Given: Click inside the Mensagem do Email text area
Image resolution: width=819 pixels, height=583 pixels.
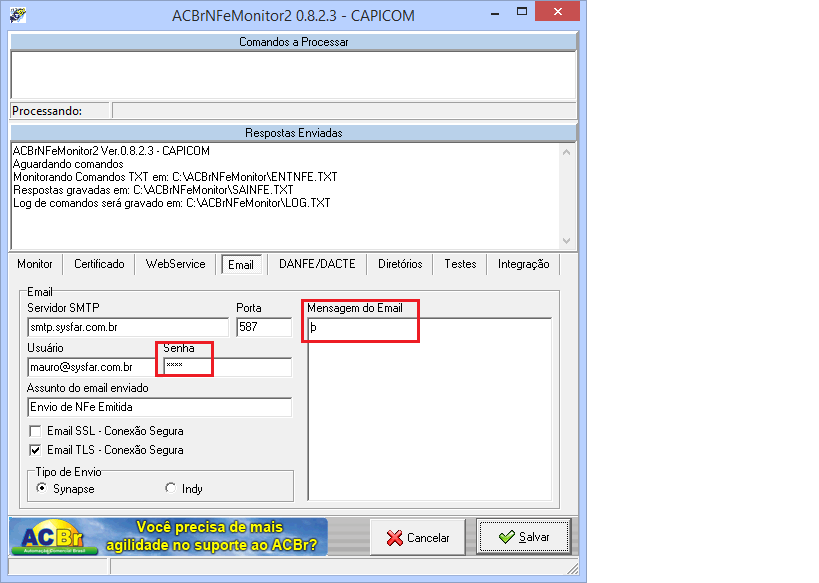Looking at the screenshot, I should [x=429, y=409].
